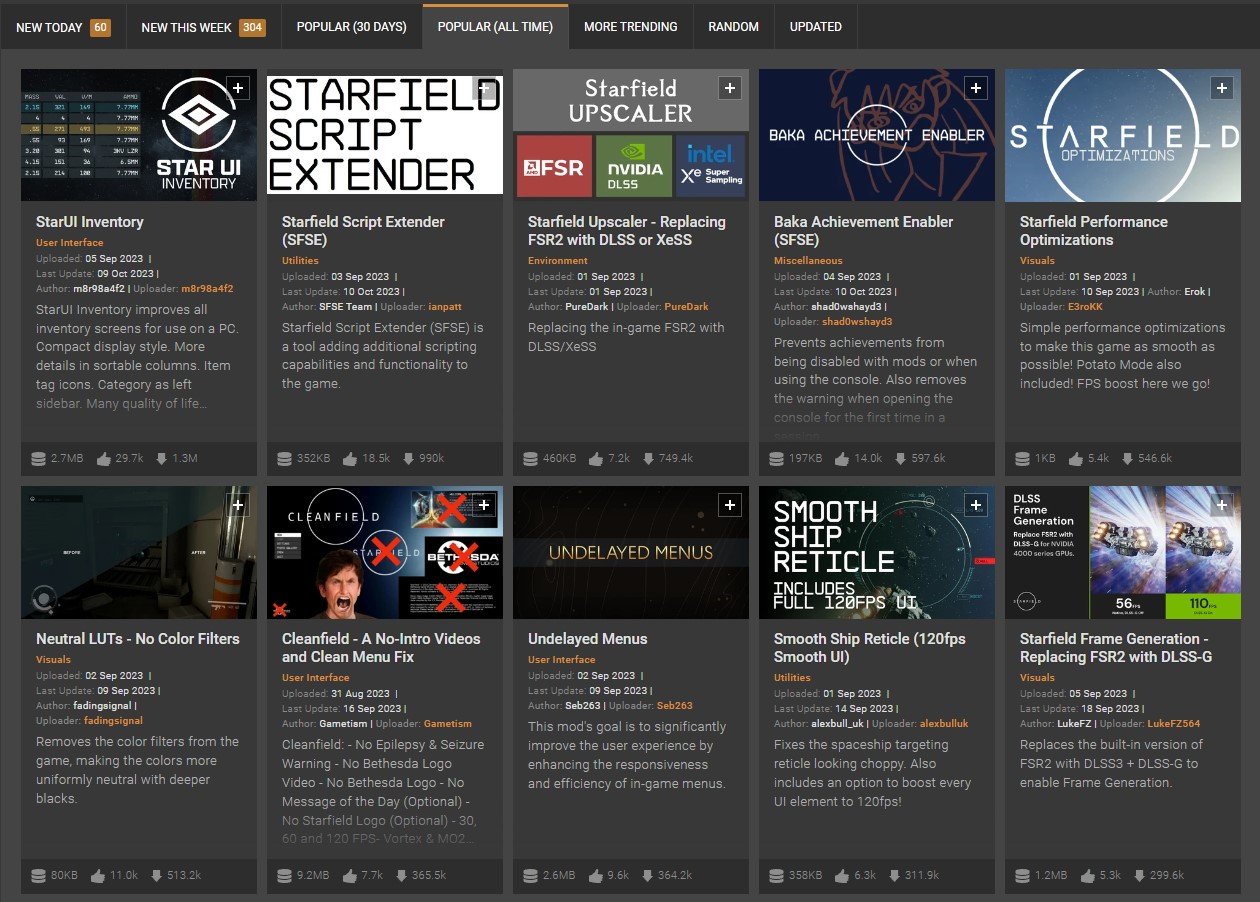The image size is (1260, 902).
Task: Click the endorsements thumbs-up icon for StarUI Inventory
Action: 105,459
